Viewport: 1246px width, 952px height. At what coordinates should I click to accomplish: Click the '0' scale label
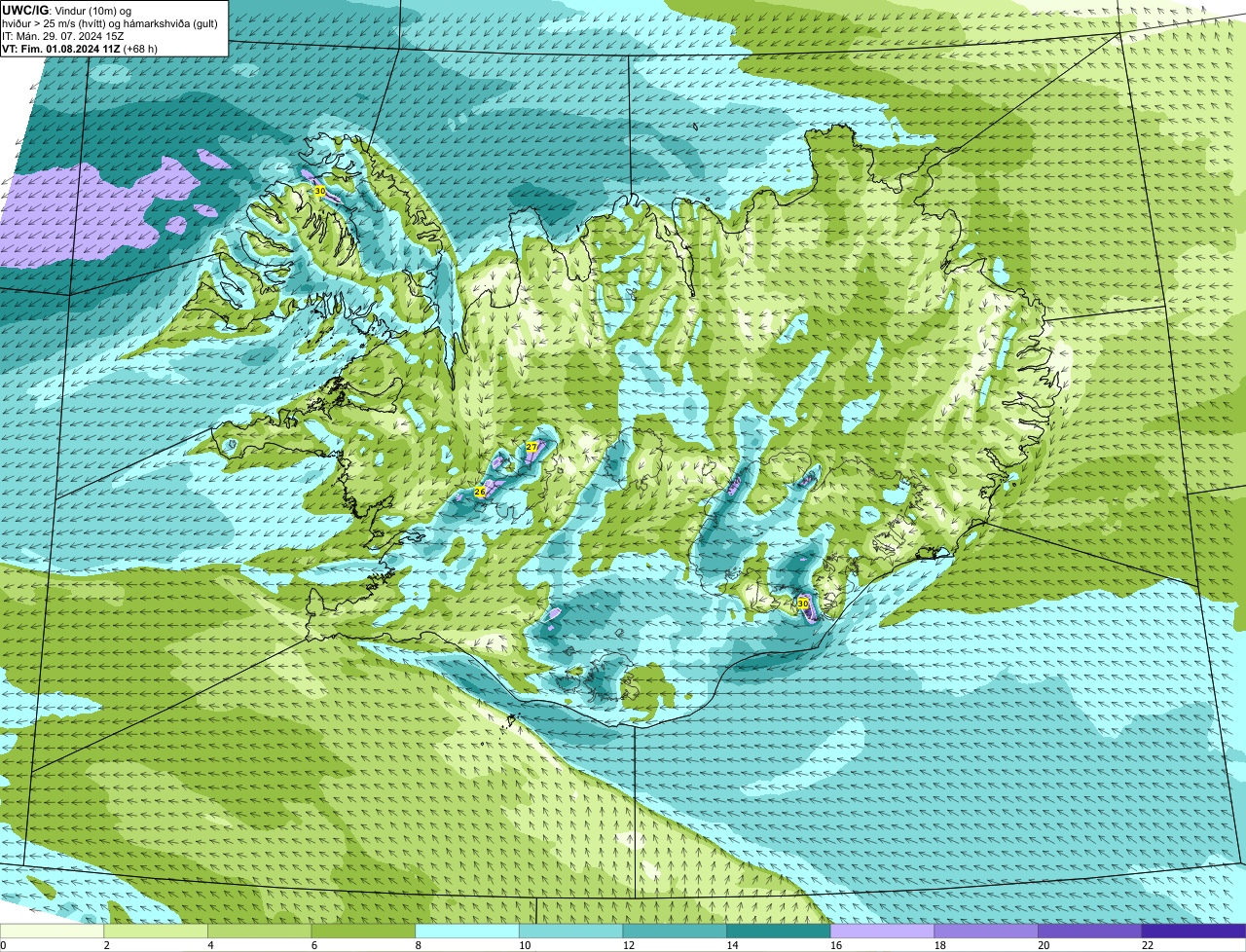pyautogui.click(x=3, y=945)
